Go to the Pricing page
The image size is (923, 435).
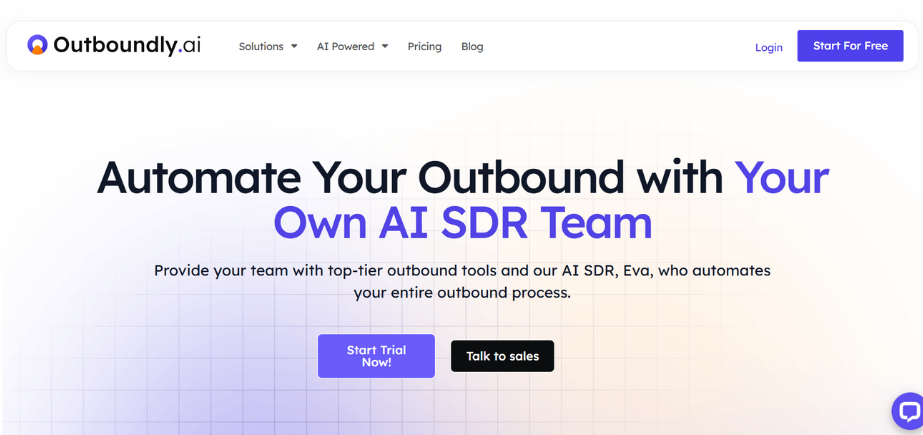click(424, 47)
